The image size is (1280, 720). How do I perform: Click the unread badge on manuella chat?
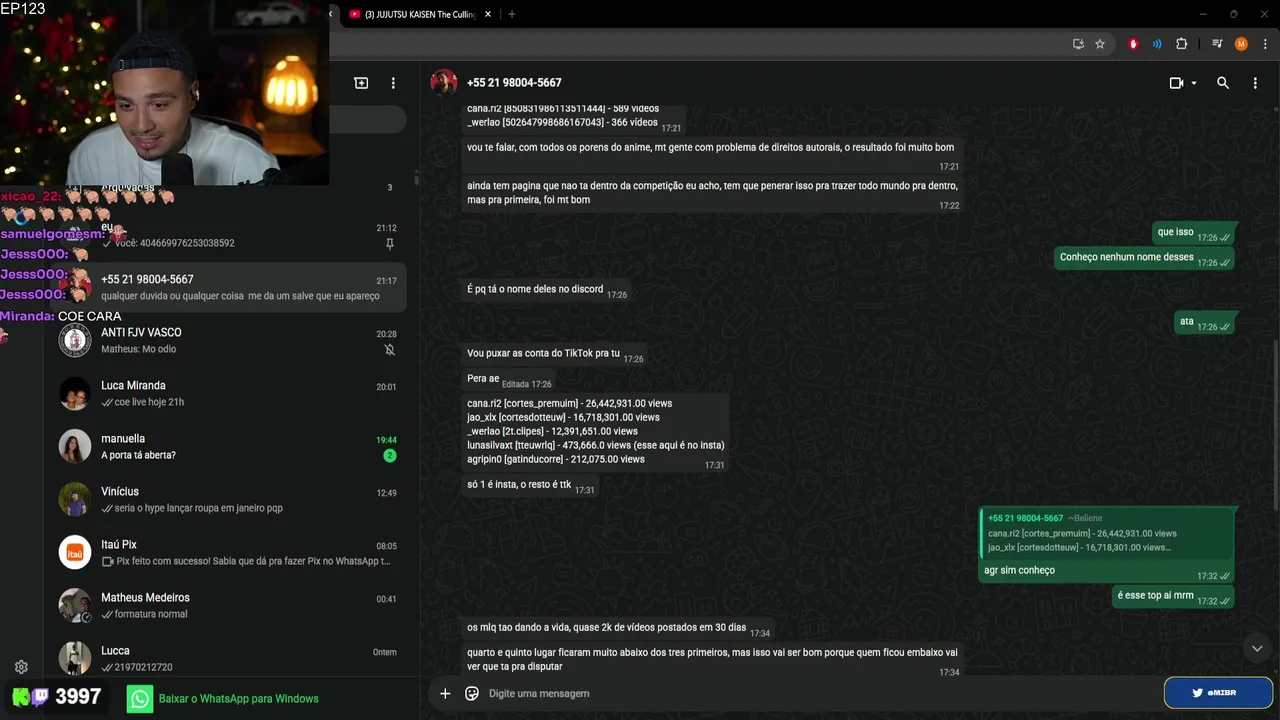coord(390,456)
